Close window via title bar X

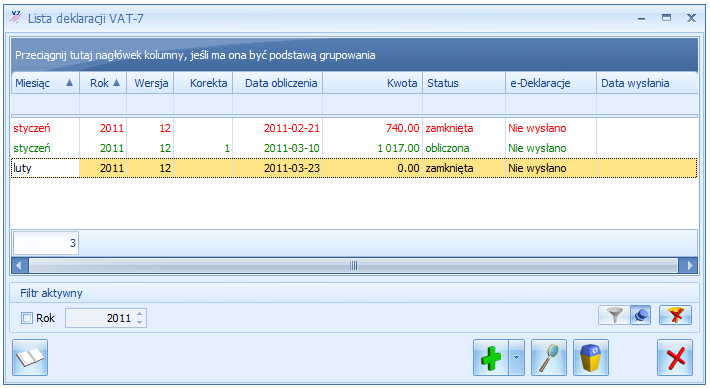pos(691,18)
